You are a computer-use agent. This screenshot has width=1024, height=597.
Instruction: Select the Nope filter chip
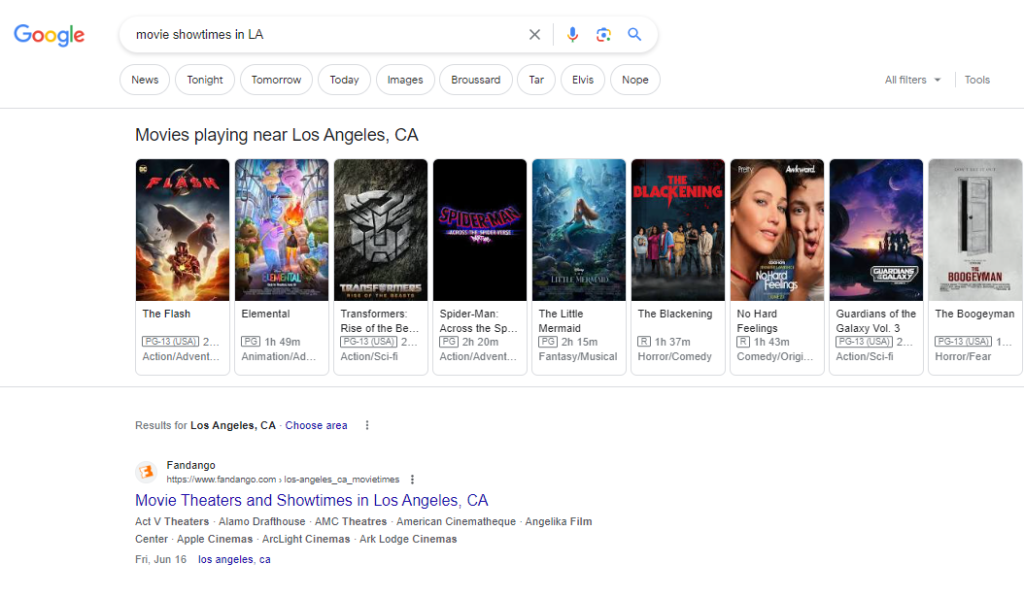tap(635, 80)
